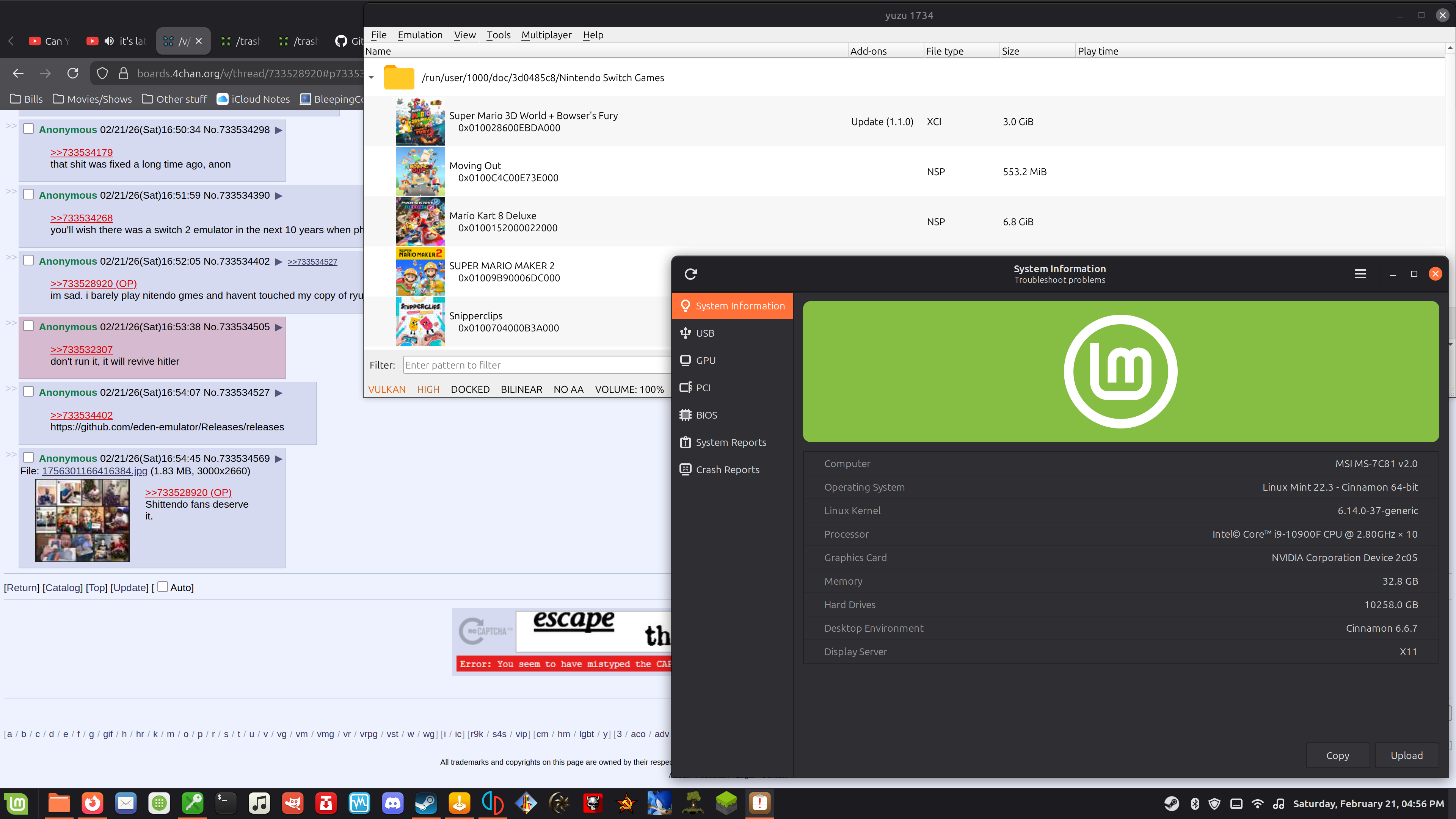Image resolution: width=1456 pixels, height=819 pixels.
Task: Open the terminal from the taskbar
Action: click(226, 803)
